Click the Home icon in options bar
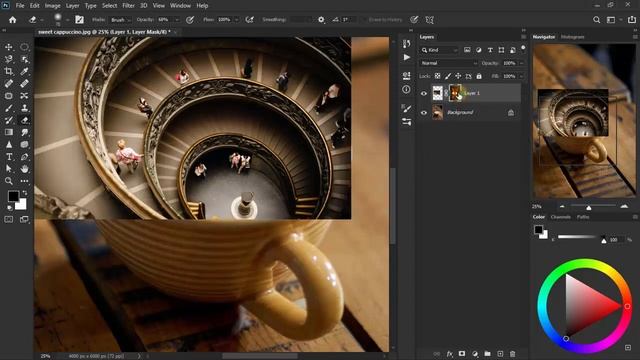The width and height of the screenshot is (640, 360). click(x=13, y=20)
